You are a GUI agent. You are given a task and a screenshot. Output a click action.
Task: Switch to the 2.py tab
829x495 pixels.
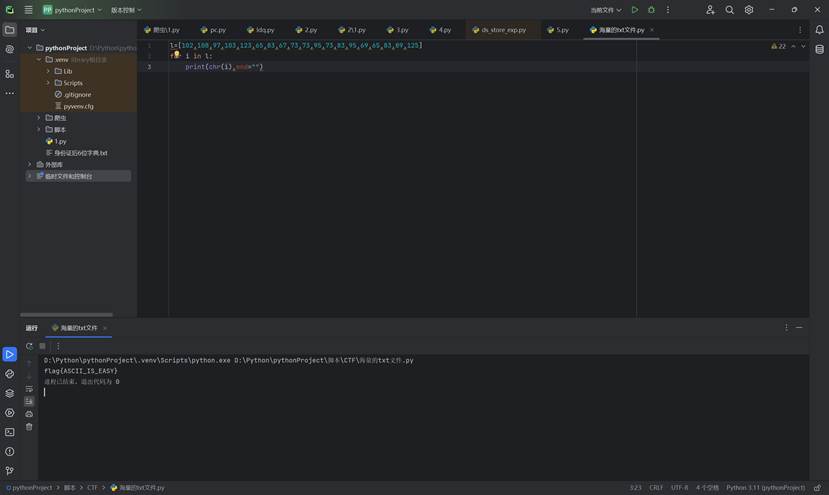click(x=307, y=30)
